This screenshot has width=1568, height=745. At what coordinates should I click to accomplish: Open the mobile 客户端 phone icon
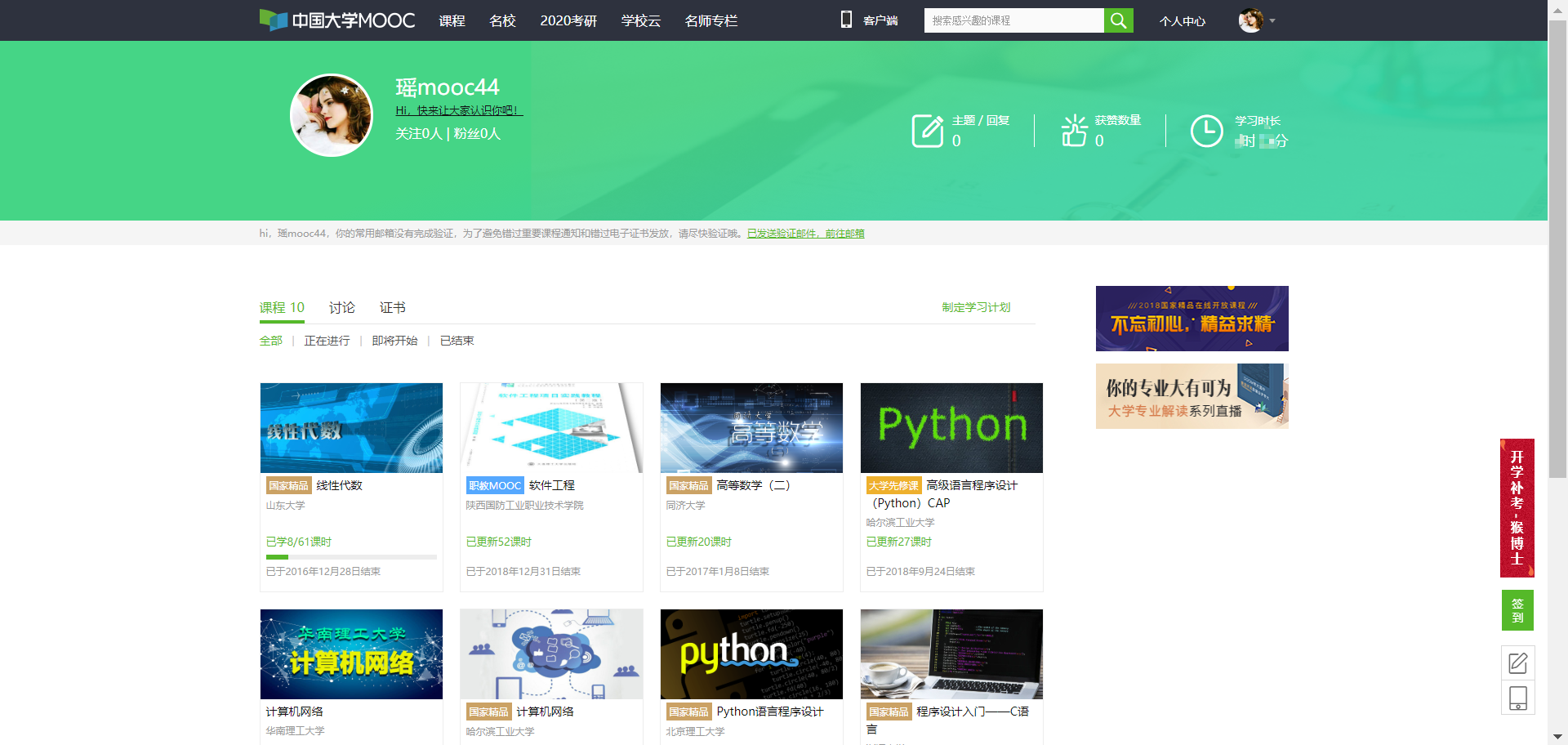pos(846,20)
